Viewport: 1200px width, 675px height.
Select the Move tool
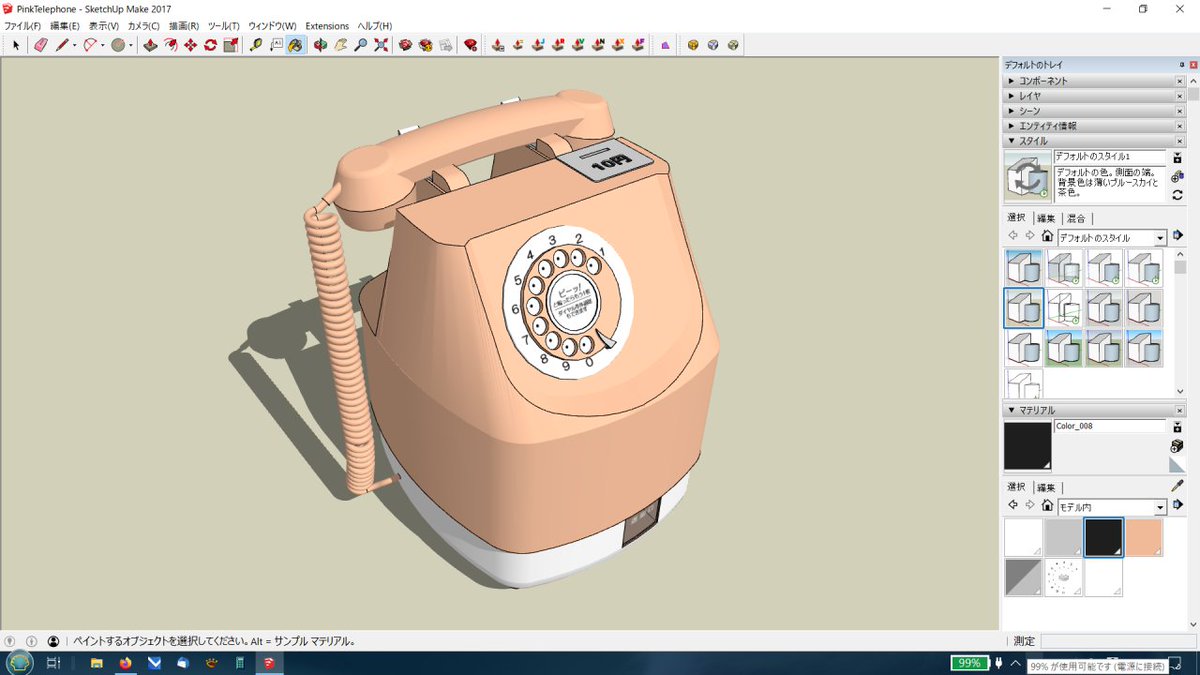(190, 44)
